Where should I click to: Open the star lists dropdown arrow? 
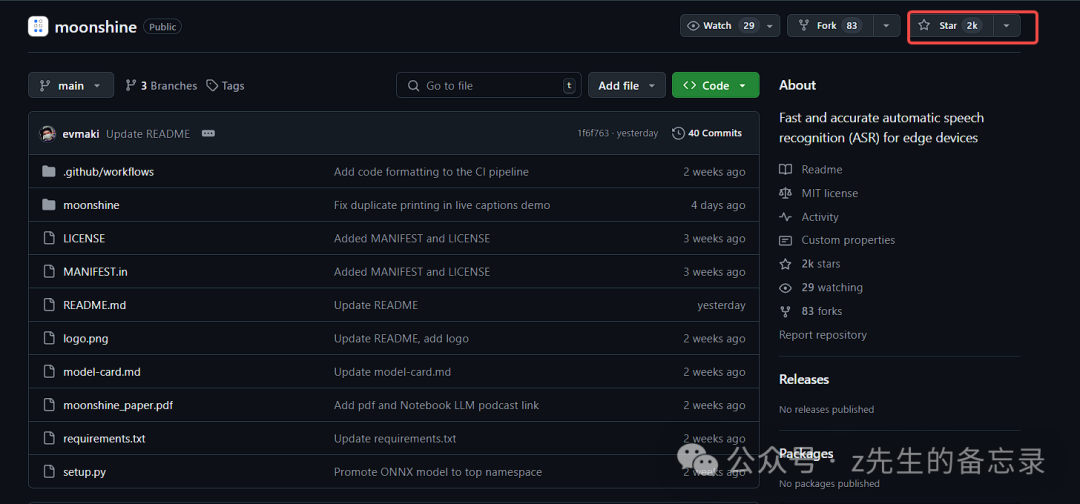[x=1007, y=25]
